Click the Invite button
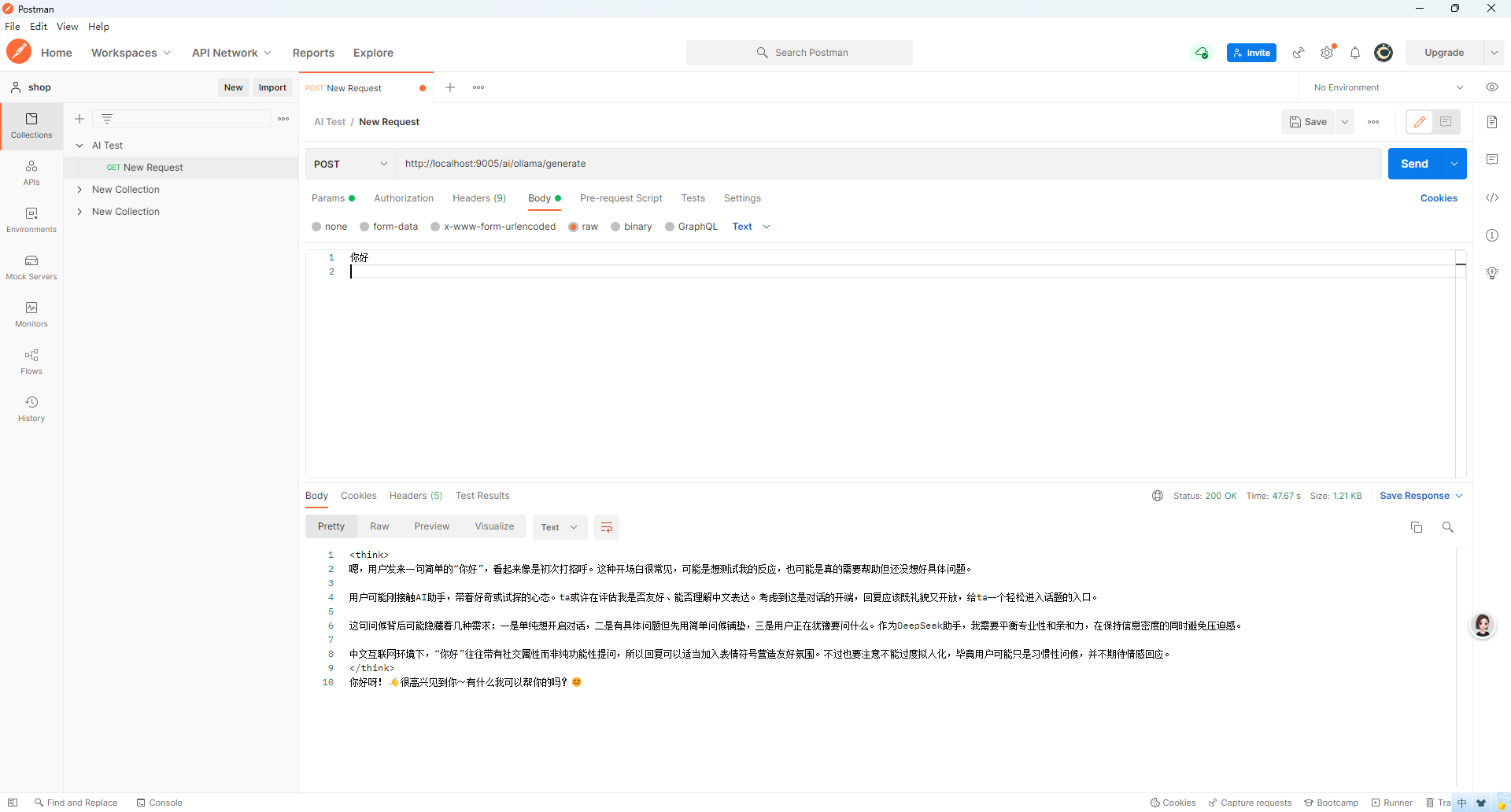Image resolution: width=1511 pixels, height=812 pixels. [x=1251, y=53]
